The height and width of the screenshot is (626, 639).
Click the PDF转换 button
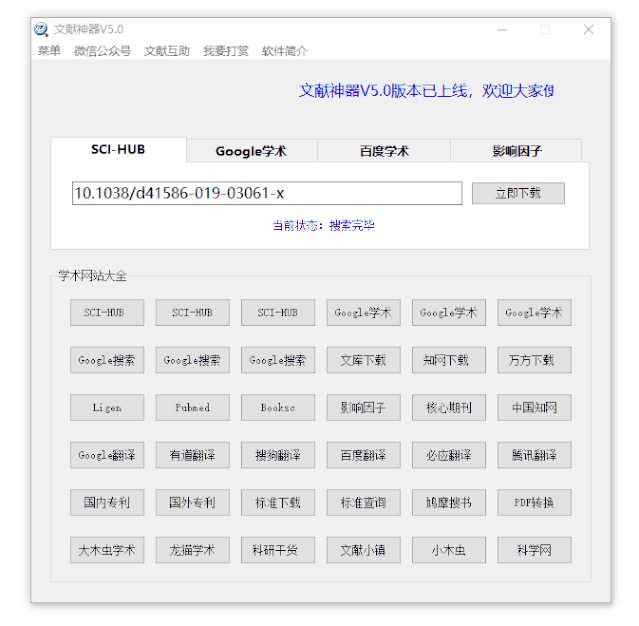click(534, 502)
